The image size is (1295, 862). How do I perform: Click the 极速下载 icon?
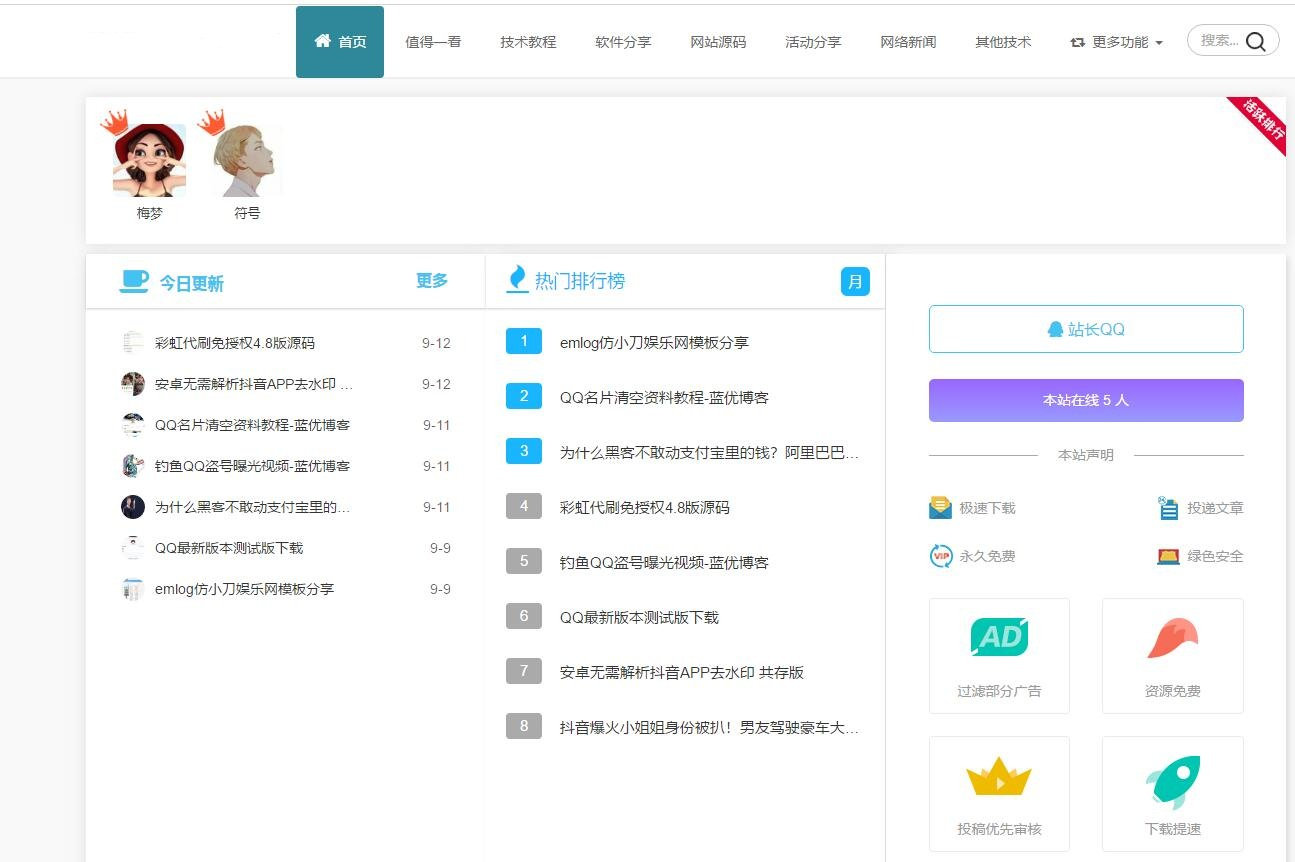[940, 508]
